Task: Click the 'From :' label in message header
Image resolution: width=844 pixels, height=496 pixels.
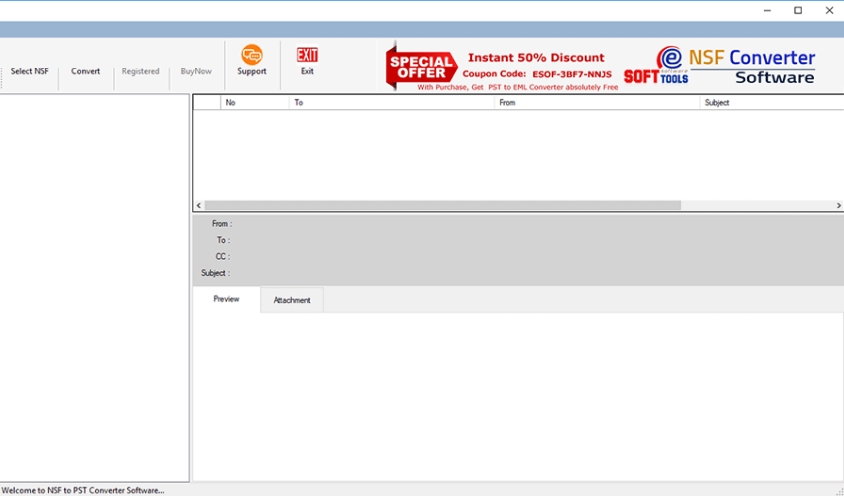Action: tap(222, 223)
